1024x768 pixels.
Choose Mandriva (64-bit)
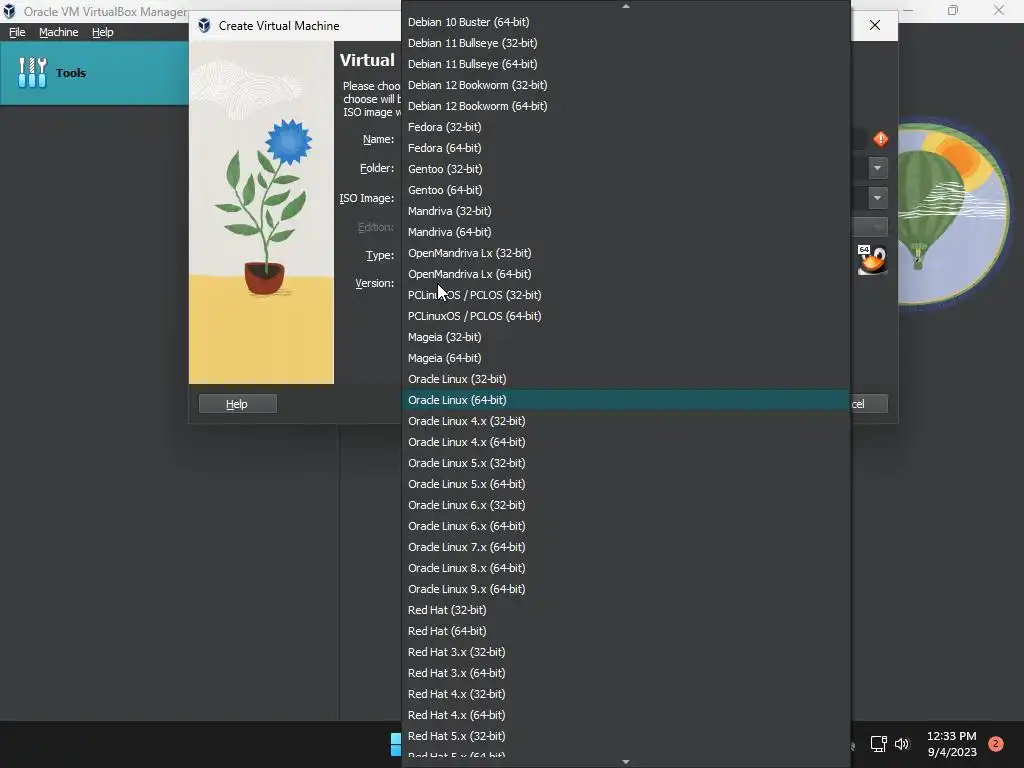click(x=626, y=232)
